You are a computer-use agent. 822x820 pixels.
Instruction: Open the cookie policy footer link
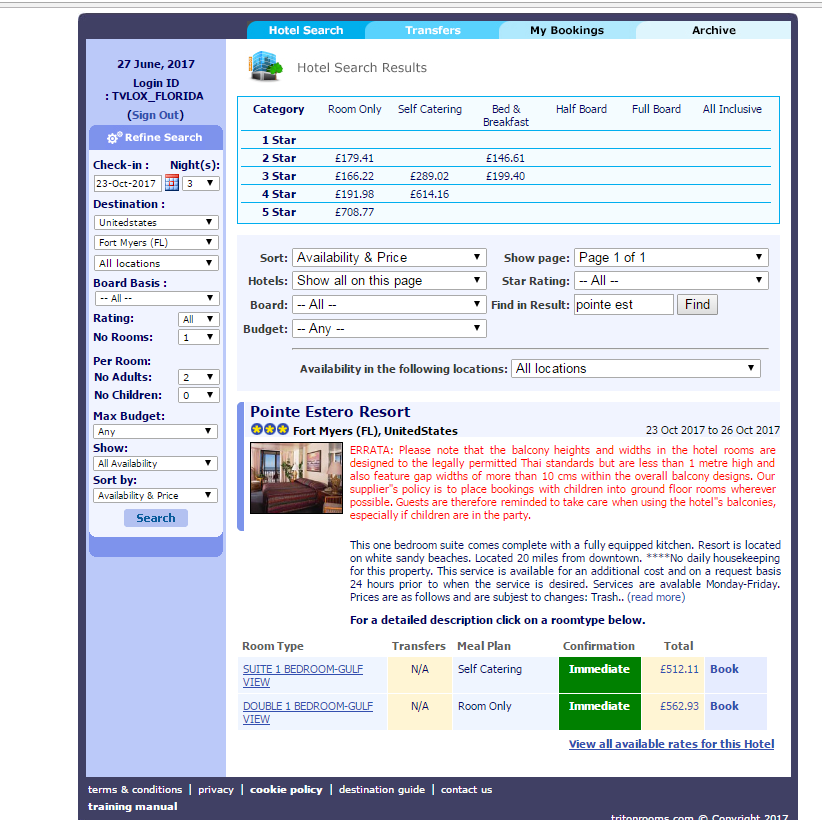point(286,790)
